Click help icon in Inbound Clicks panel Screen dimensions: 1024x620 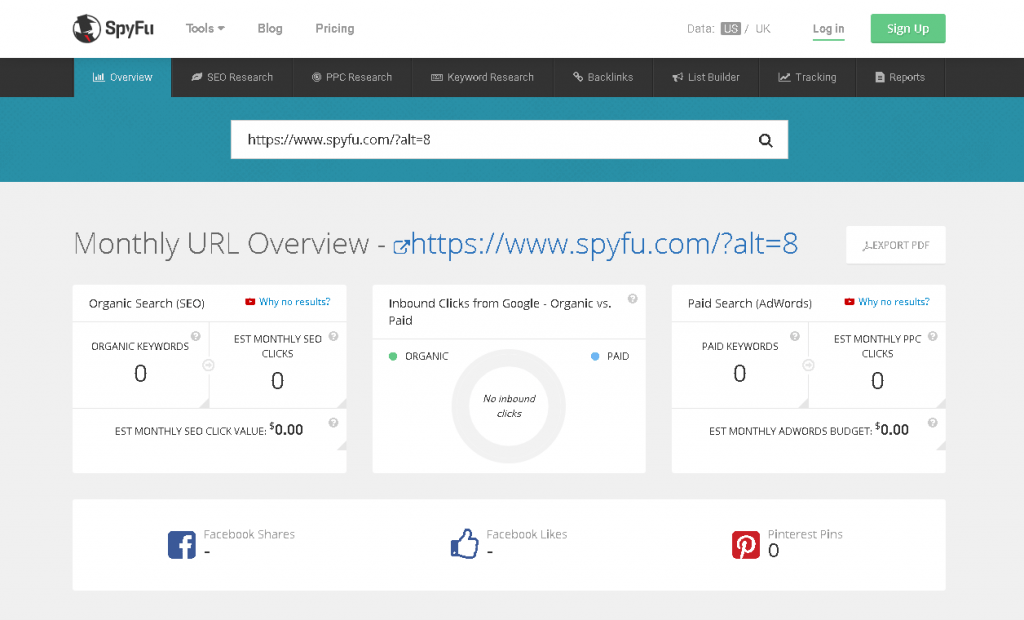(632, 299)
